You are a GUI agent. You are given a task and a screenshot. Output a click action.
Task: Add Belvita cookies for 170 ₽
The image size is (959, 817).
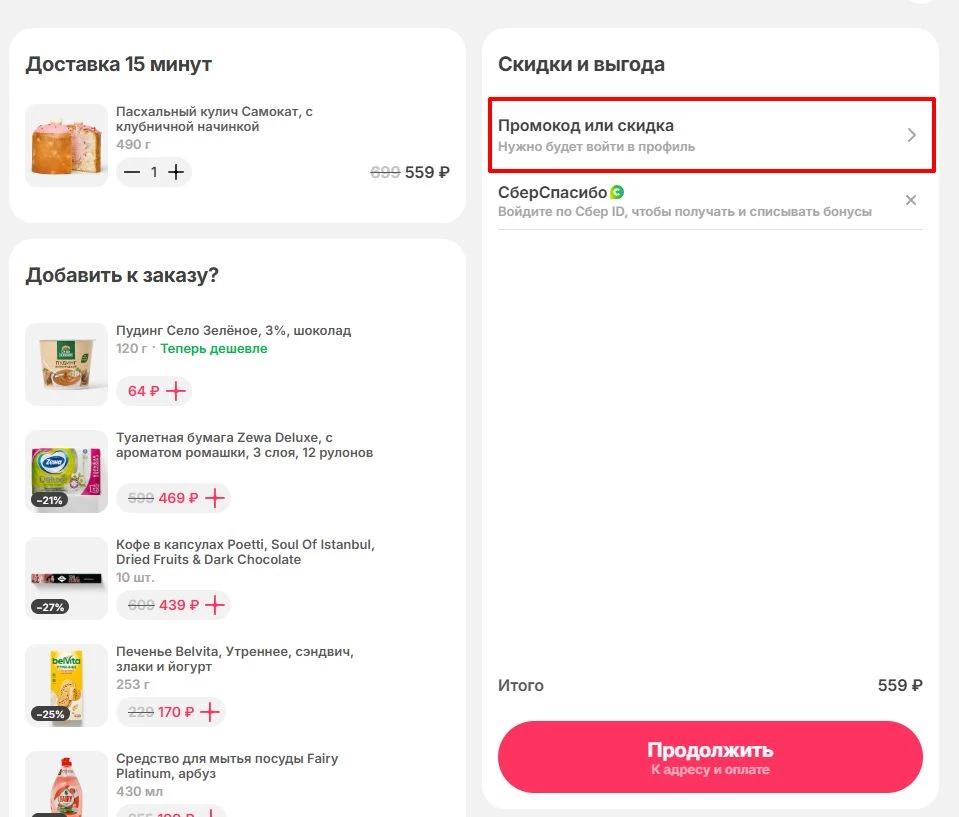pyautogui.click(x=209, y=712)
